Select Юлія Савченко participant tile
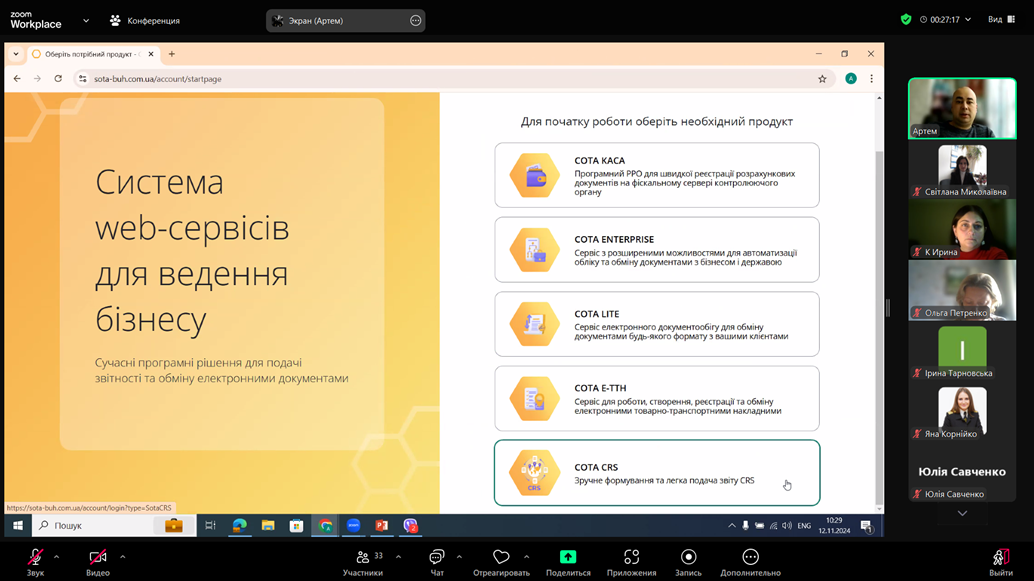 coord(962,472)
